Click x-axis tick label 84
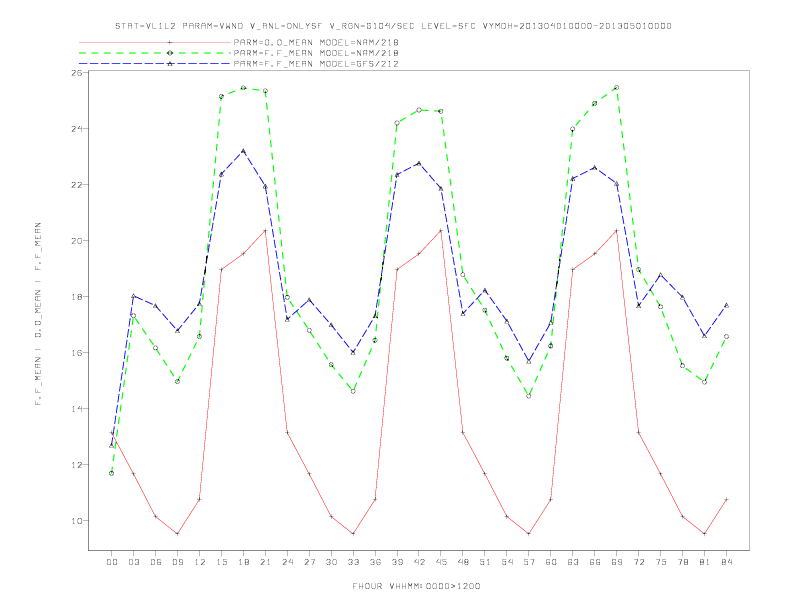This screenshot has width=792, height=612. 727,562
